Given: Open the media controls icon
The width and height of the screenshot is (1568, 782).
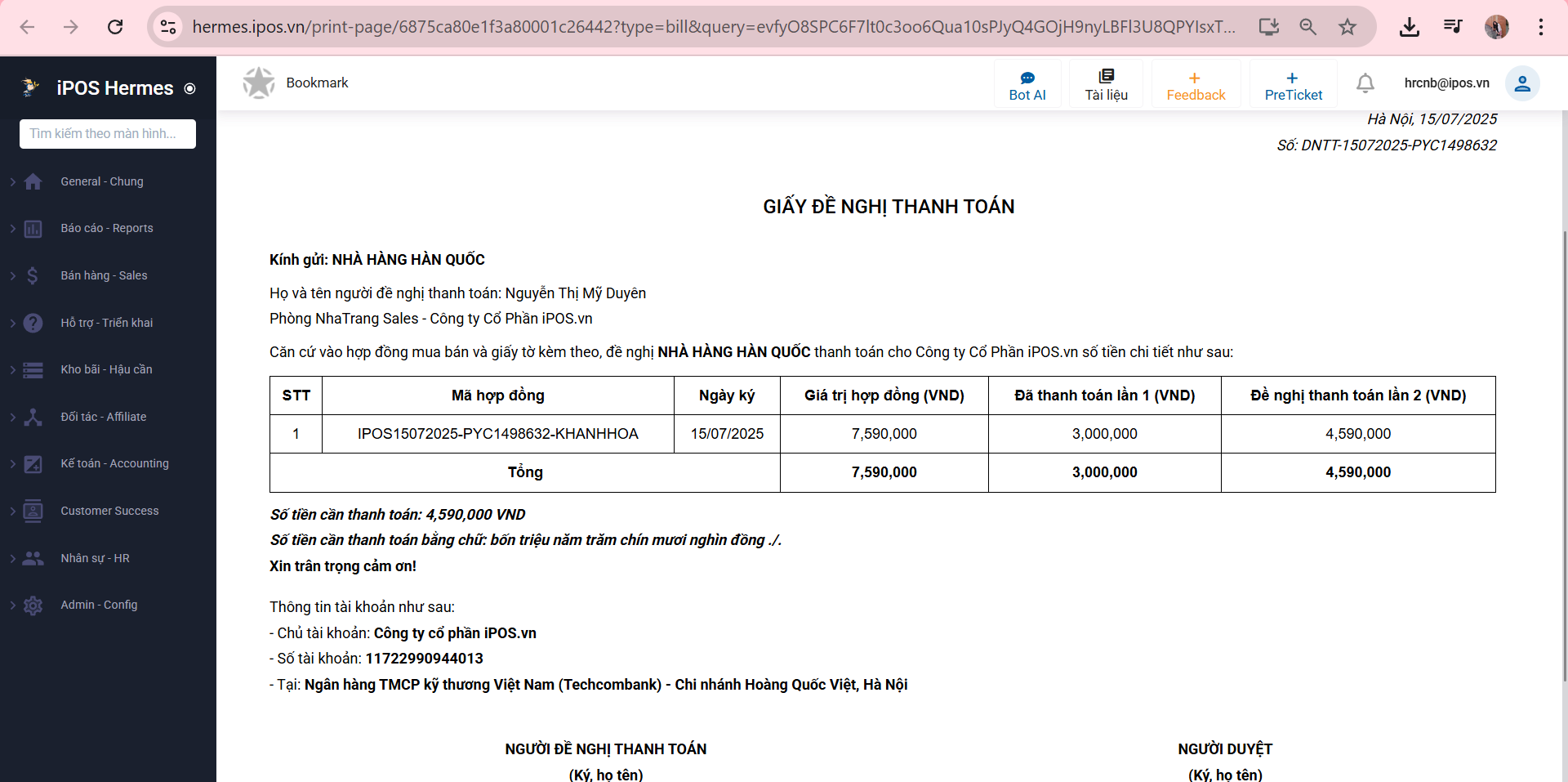Looking at the screenshot, I should [x=1453, y=27].
